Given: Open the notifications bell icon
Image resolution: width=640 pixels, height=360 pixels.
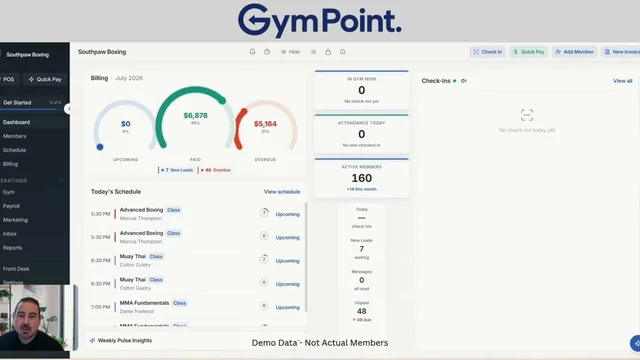Looking at the screenshot, I should click(x=252, y=52).
